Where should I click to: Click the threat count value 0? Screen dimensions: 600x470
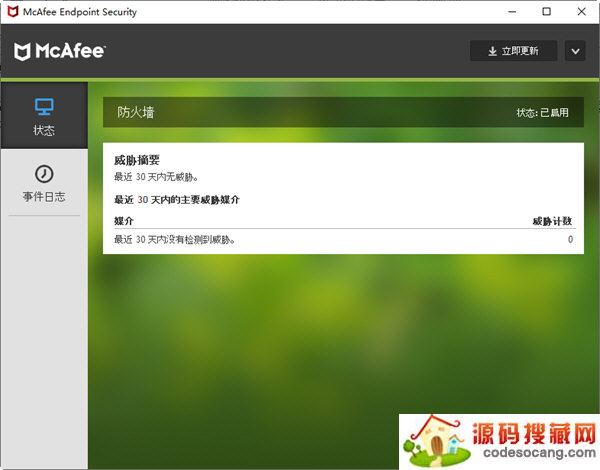coord(570,240)
